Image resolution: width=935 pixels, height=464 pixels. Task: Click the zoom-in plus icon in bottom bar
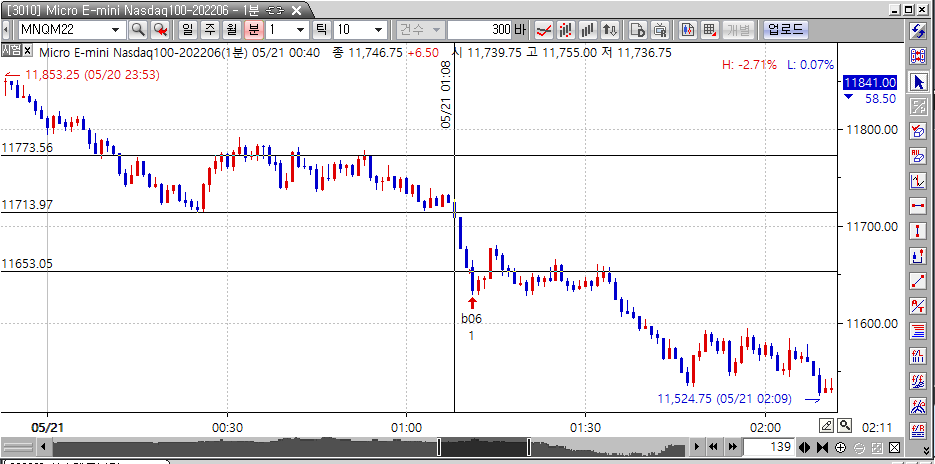(x=840, y=447)
